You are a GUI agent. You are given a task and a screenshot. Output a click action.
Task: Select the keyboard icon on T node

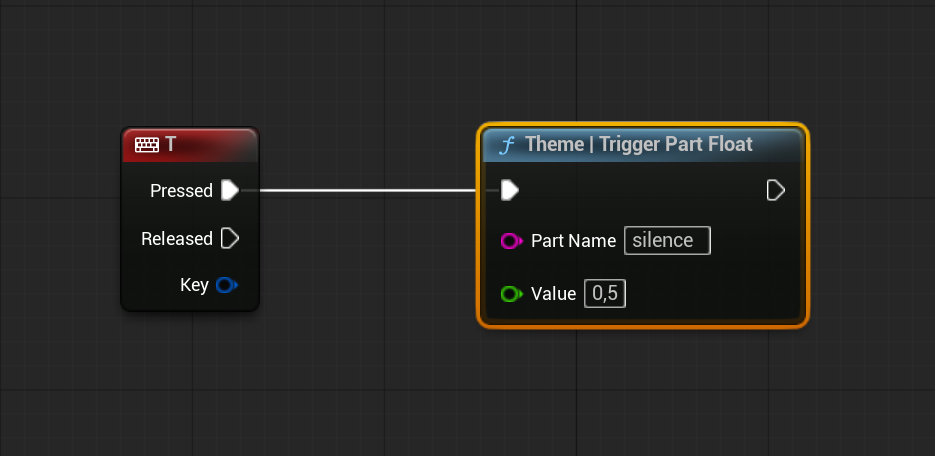pos(147,144)
